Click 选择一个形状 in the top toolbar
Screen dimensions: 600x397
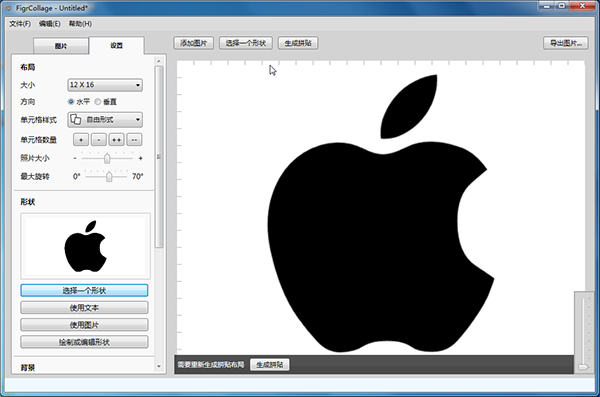click(246, 43)
